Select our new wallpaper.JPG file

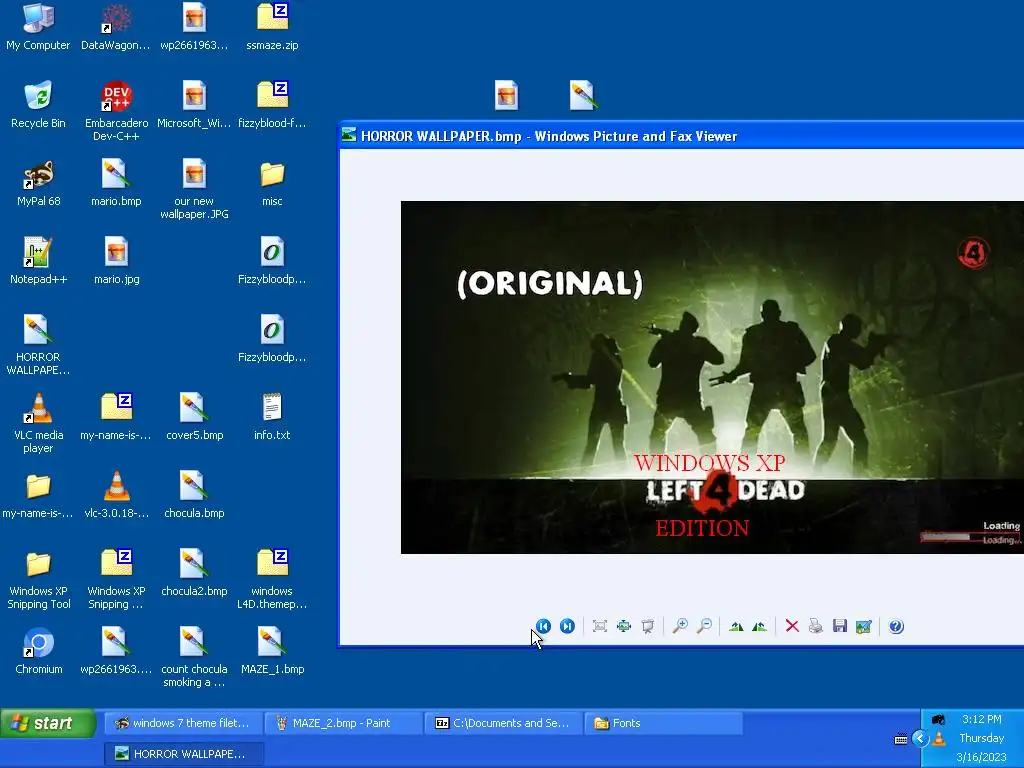click(x=194, y=189)
